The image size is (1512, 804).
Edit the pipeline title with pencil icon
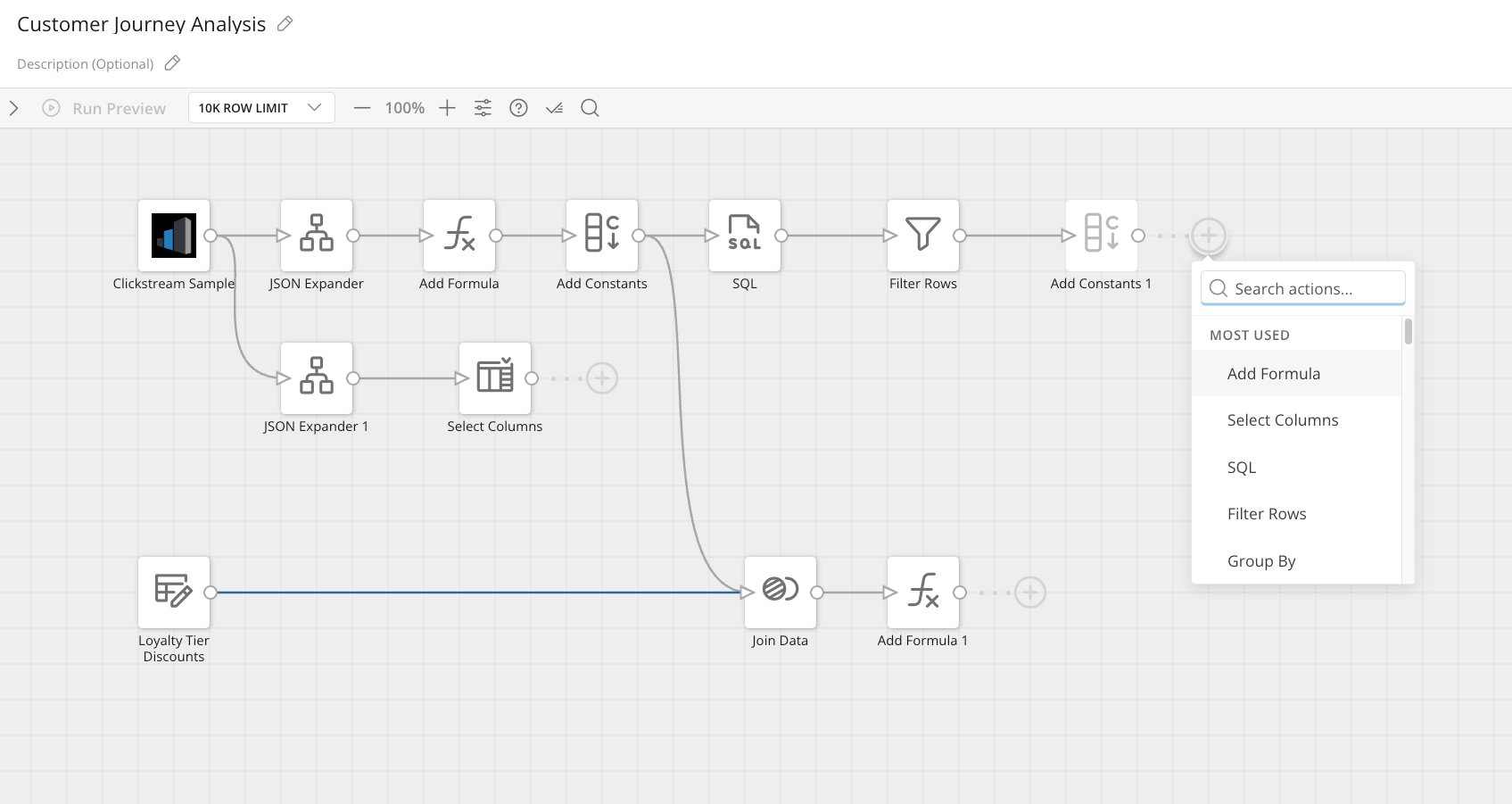tap(285, 24)
